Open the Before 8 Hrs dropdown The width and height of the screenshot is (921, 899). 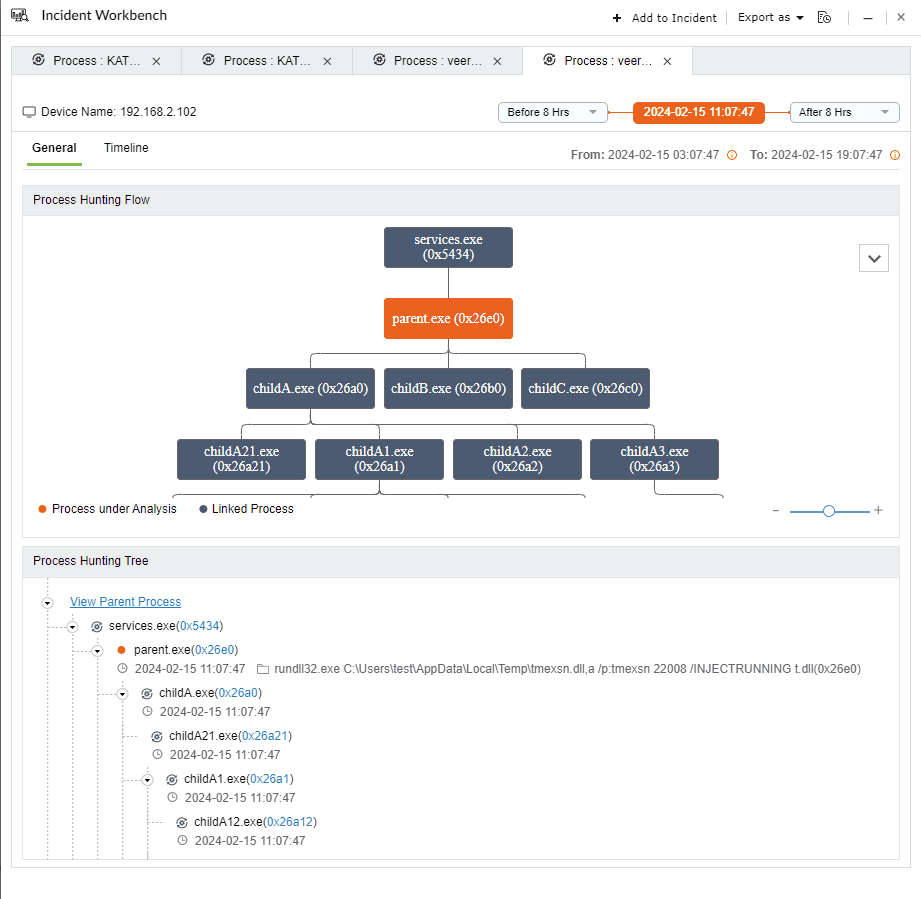click(552, 112)
